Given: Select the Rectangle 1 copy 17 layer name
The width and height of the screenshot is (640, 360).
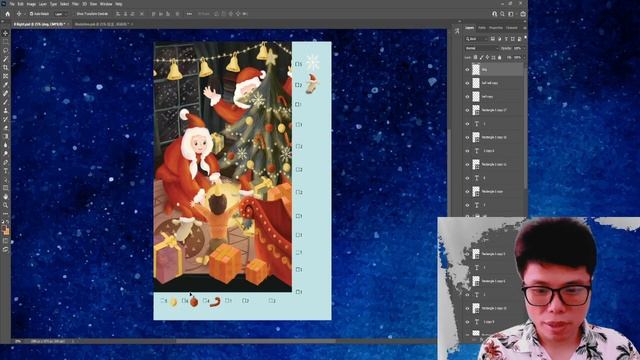Looking at the screenshot, I should [x=494, y=110].
